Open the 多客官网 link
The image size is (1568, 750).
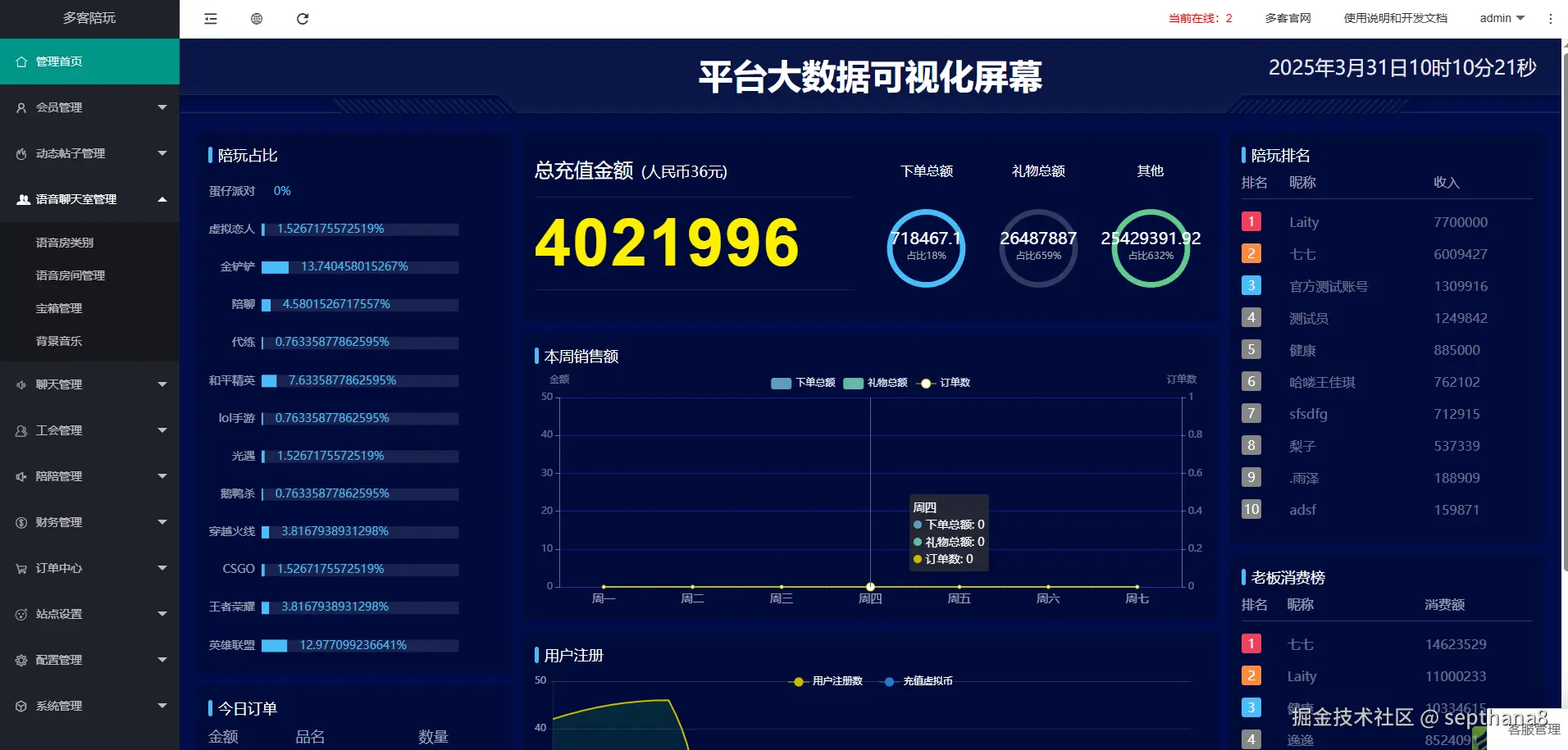(1288, 18)
